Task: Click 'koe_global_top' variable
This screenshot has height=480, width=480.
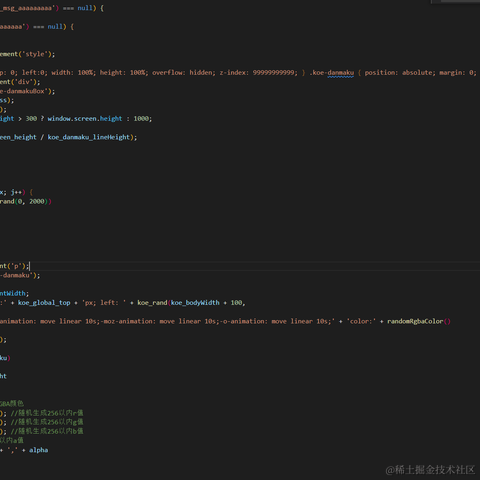Action: (x=44, y=303)
